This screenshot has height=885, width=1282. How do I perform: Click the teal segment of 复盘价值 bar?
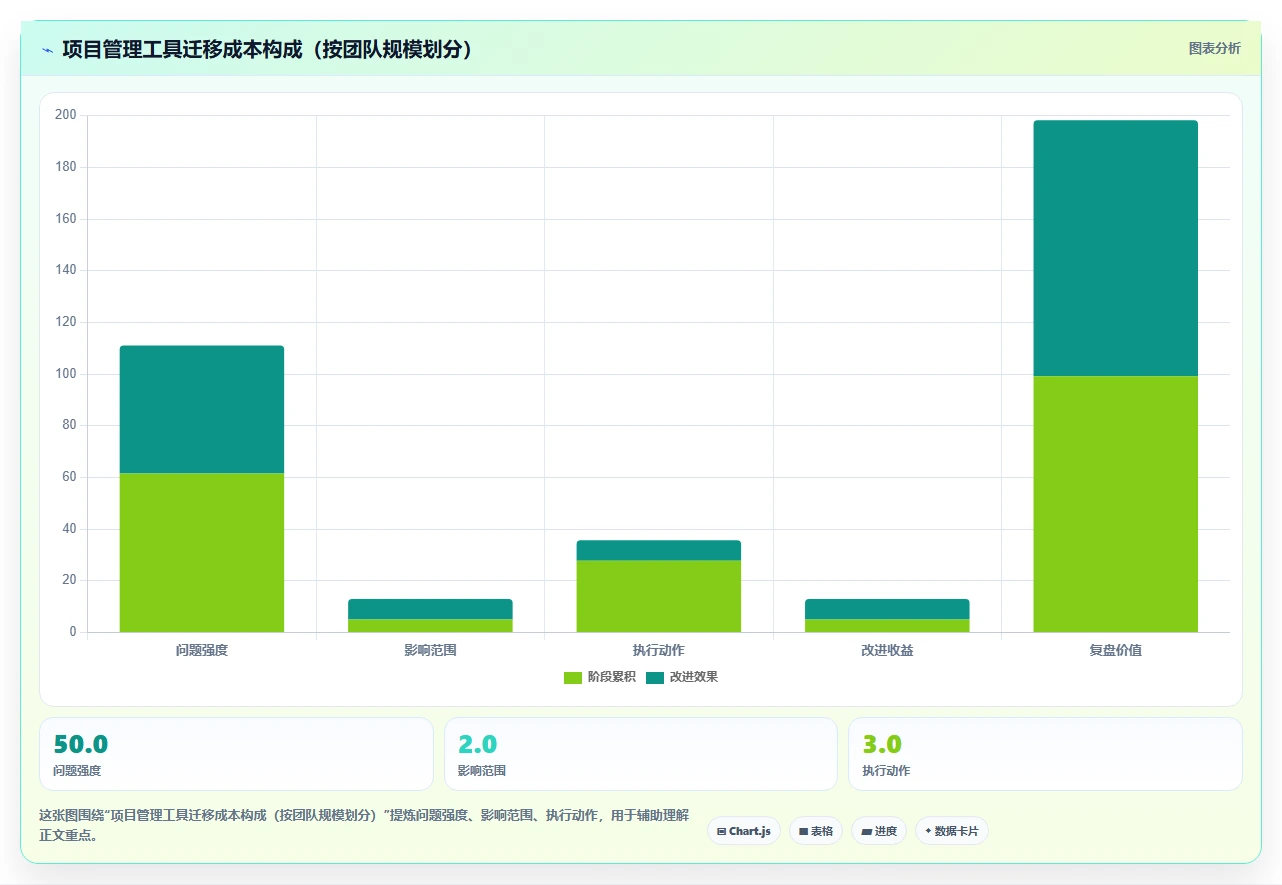pos(1115,248)
